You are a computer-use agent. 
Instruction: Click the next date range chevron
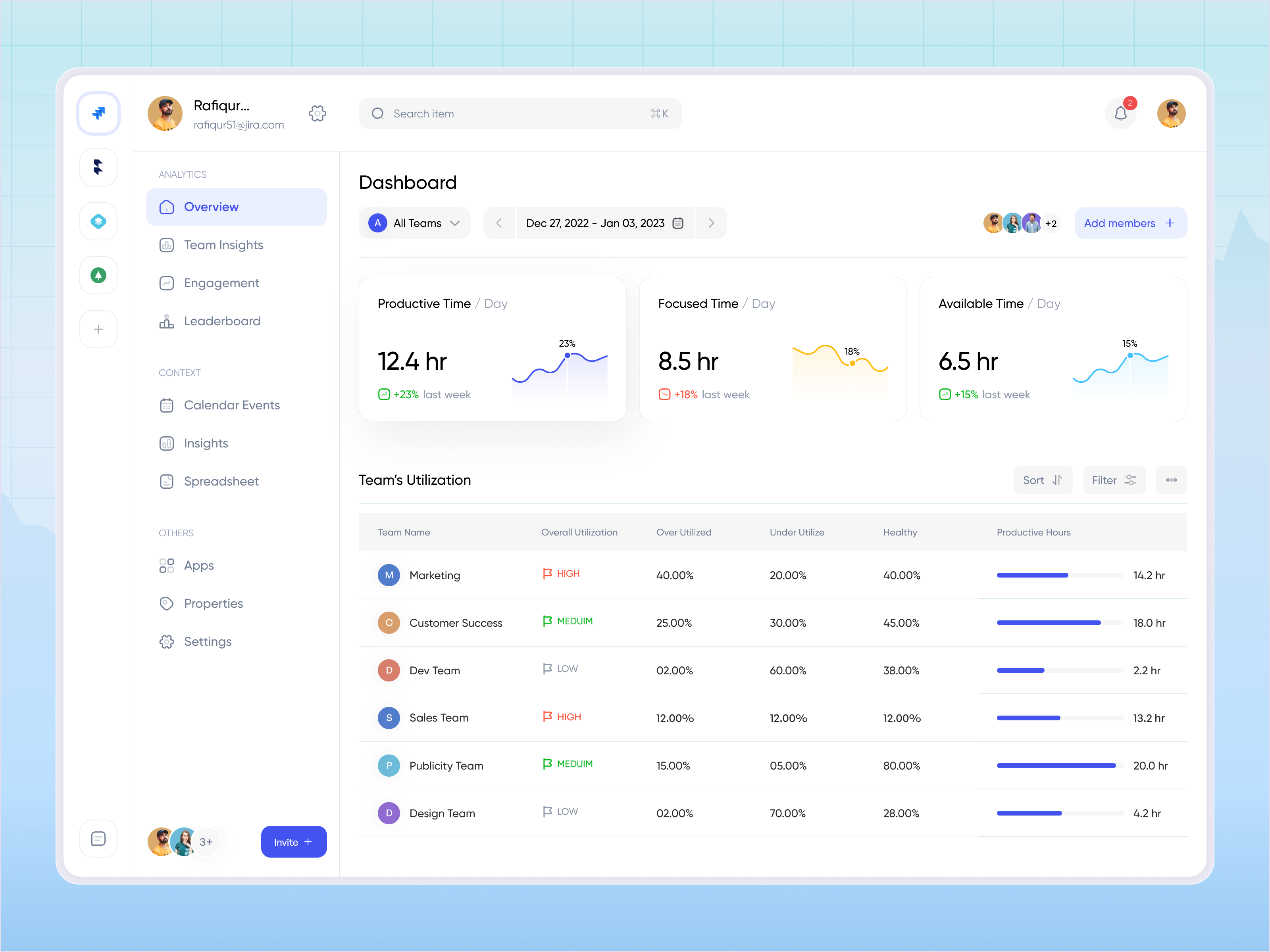711,223
